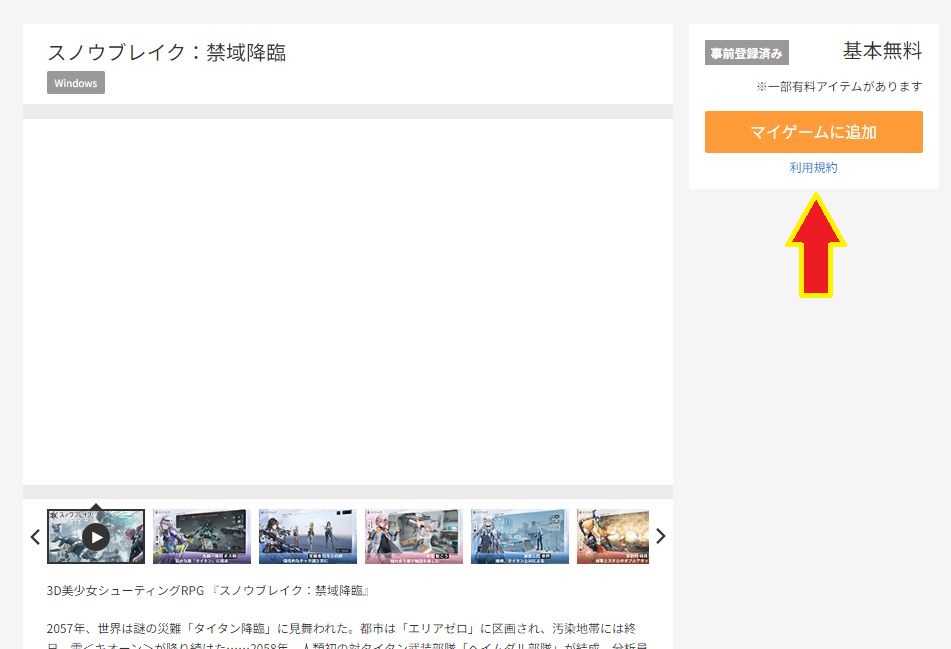Click the game title スノウブレイク：禁域降臨
The image size is (951, 649).
(x=167, y=53)
